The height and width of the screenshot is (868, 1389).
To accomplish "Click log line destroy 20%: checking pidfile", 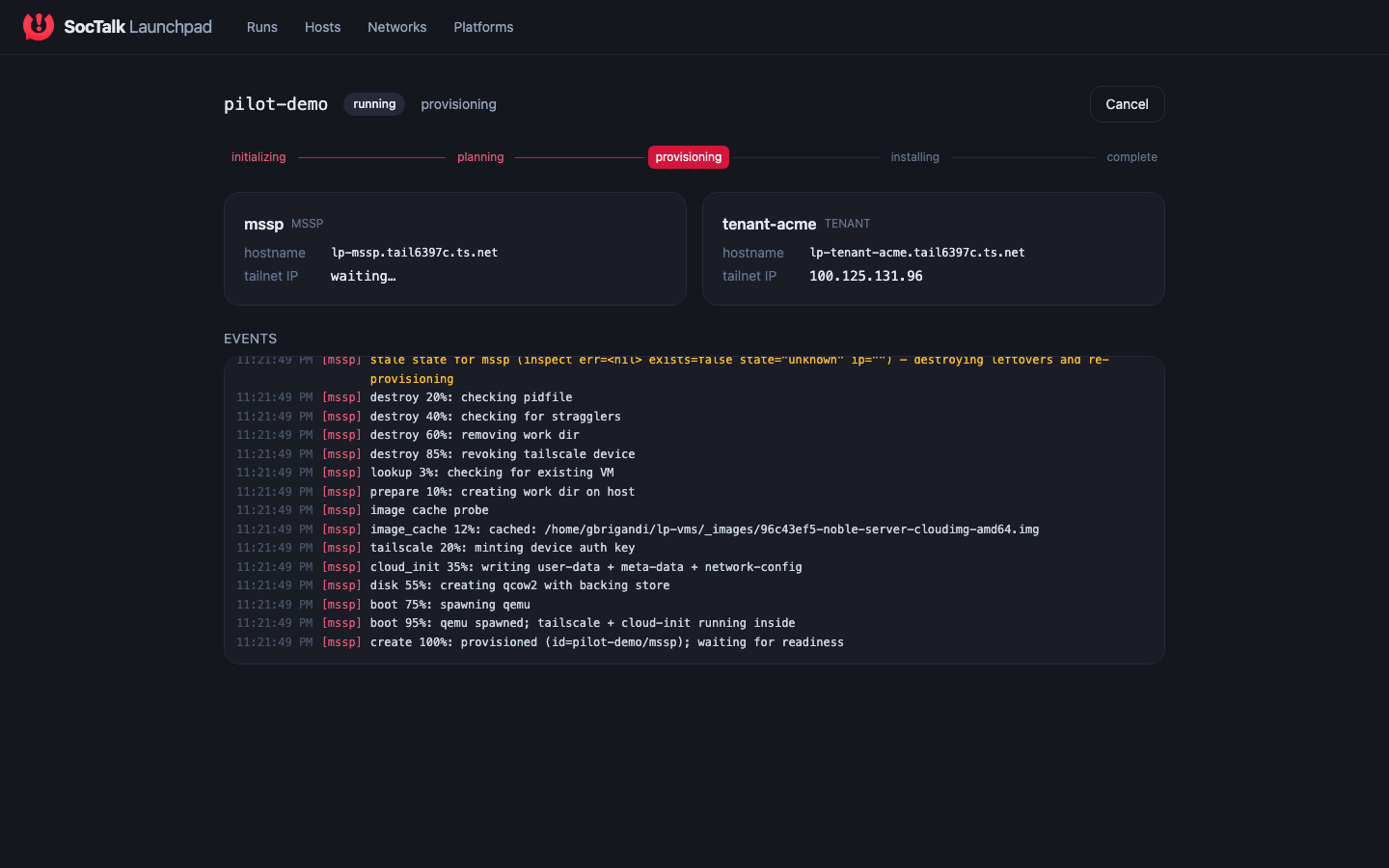I will pos(694,397).
